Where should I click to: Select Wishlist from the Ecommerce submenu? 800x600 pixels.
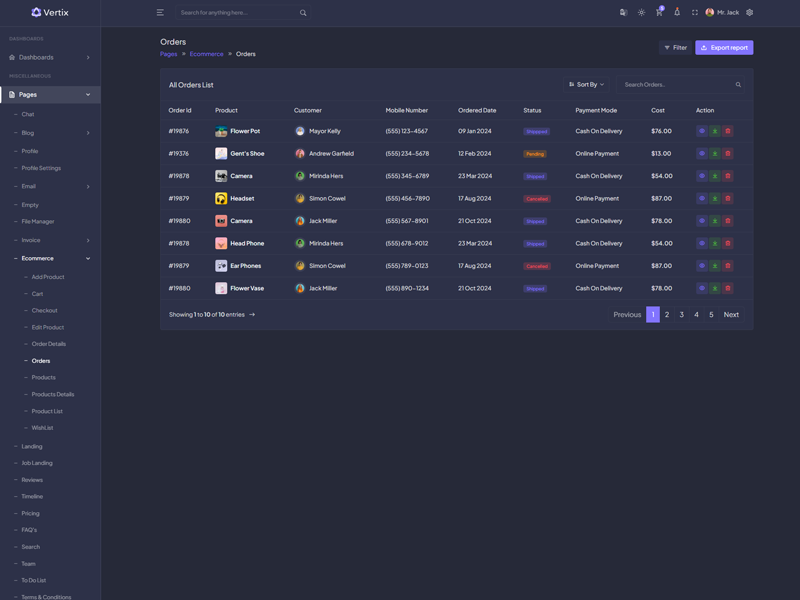point(42,428)
